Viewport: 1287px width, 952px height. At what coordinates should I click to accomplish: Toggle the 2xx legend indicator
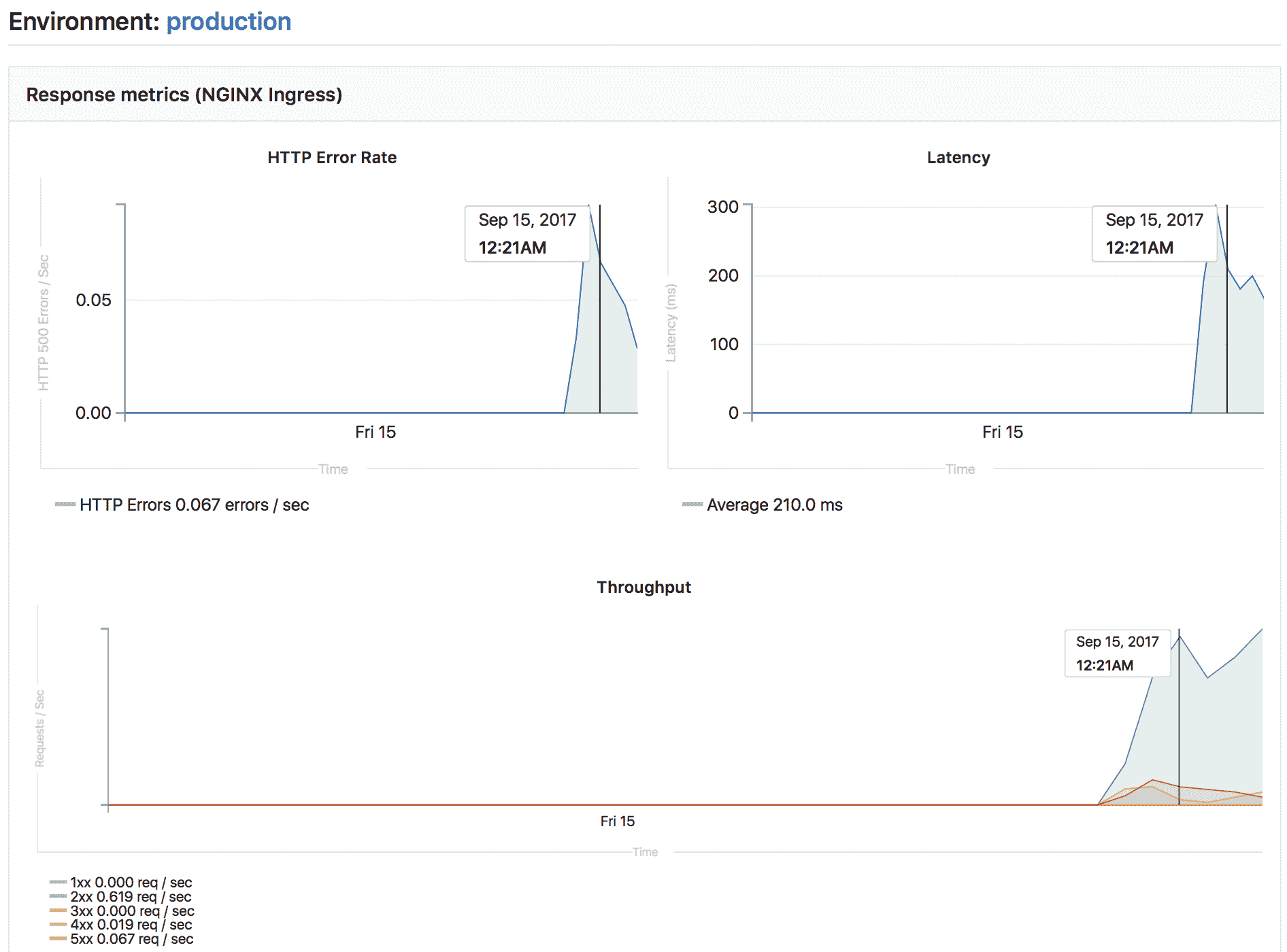click(x=58, y=896)
